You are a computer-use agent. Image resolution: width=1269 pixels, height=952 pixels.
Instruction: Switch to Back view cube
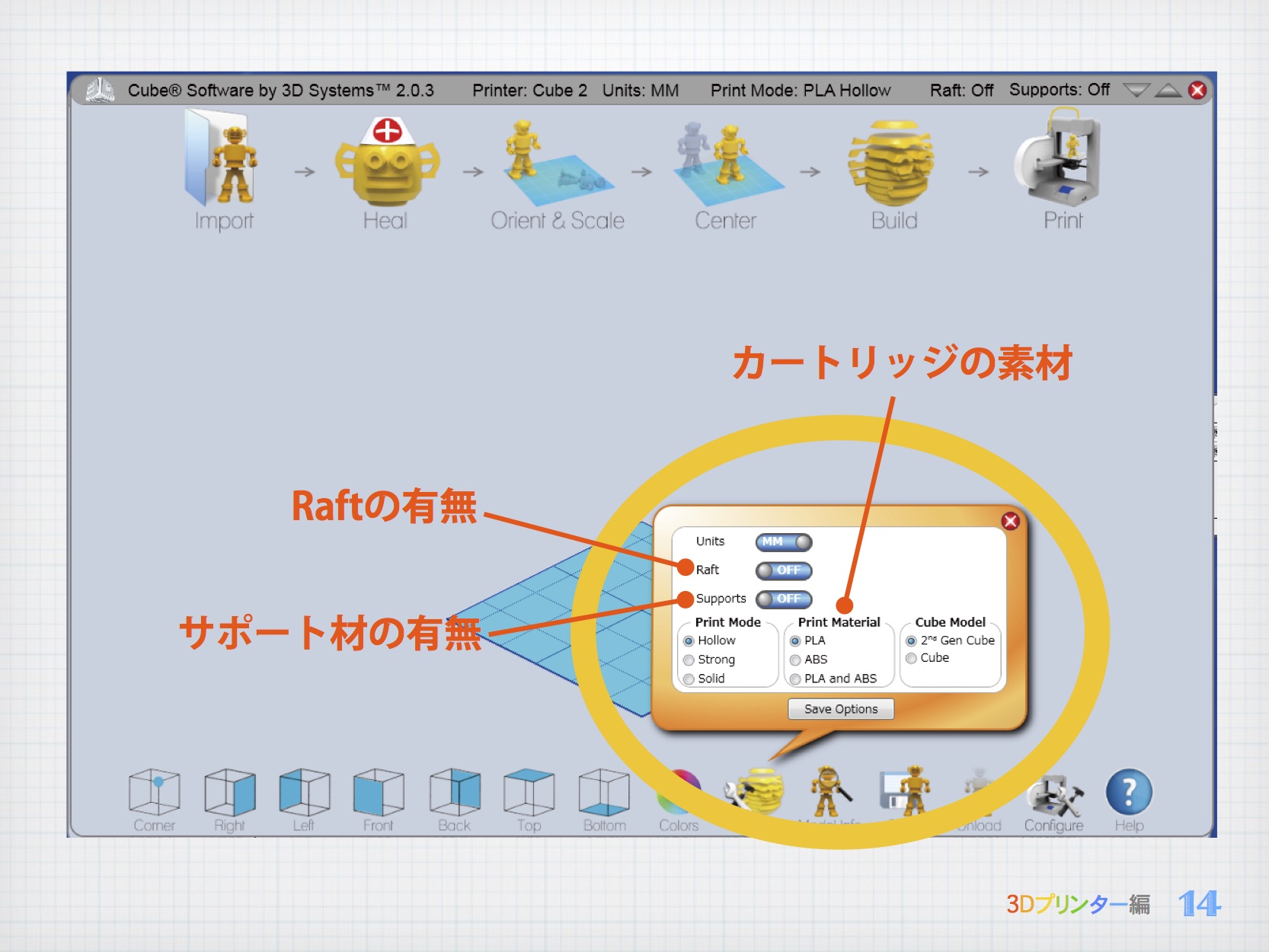coord(455,792)
